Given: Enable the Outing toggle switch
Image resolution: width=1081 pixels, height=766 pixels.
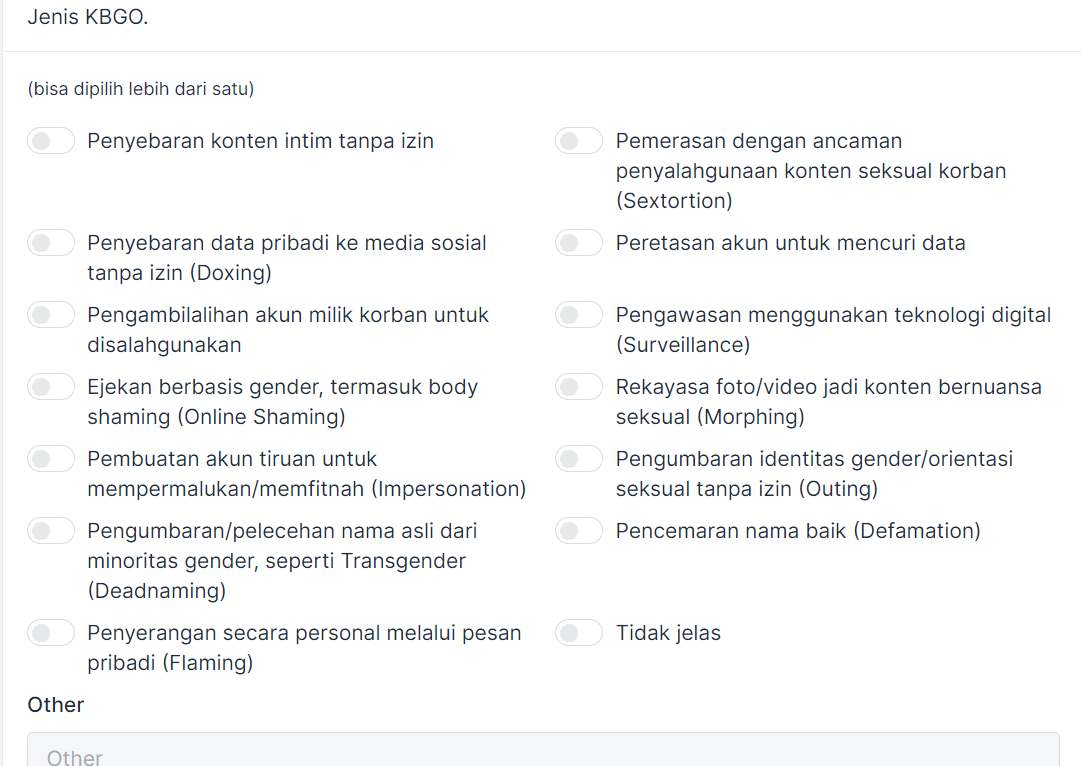Looking at the screenshot, I should (579, 459).
